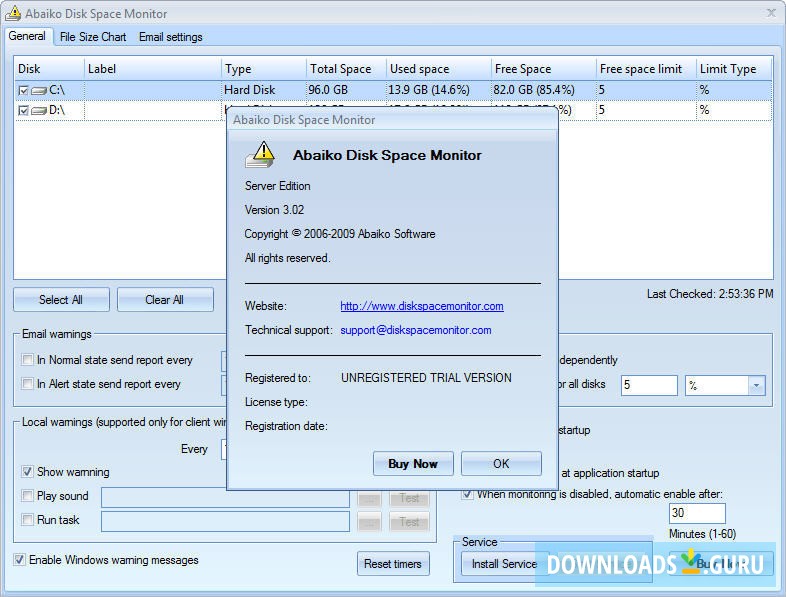Enable 'In Normal state send report every'
The width and height of the screenshot is (786, 597).
(x=28, y=359)
